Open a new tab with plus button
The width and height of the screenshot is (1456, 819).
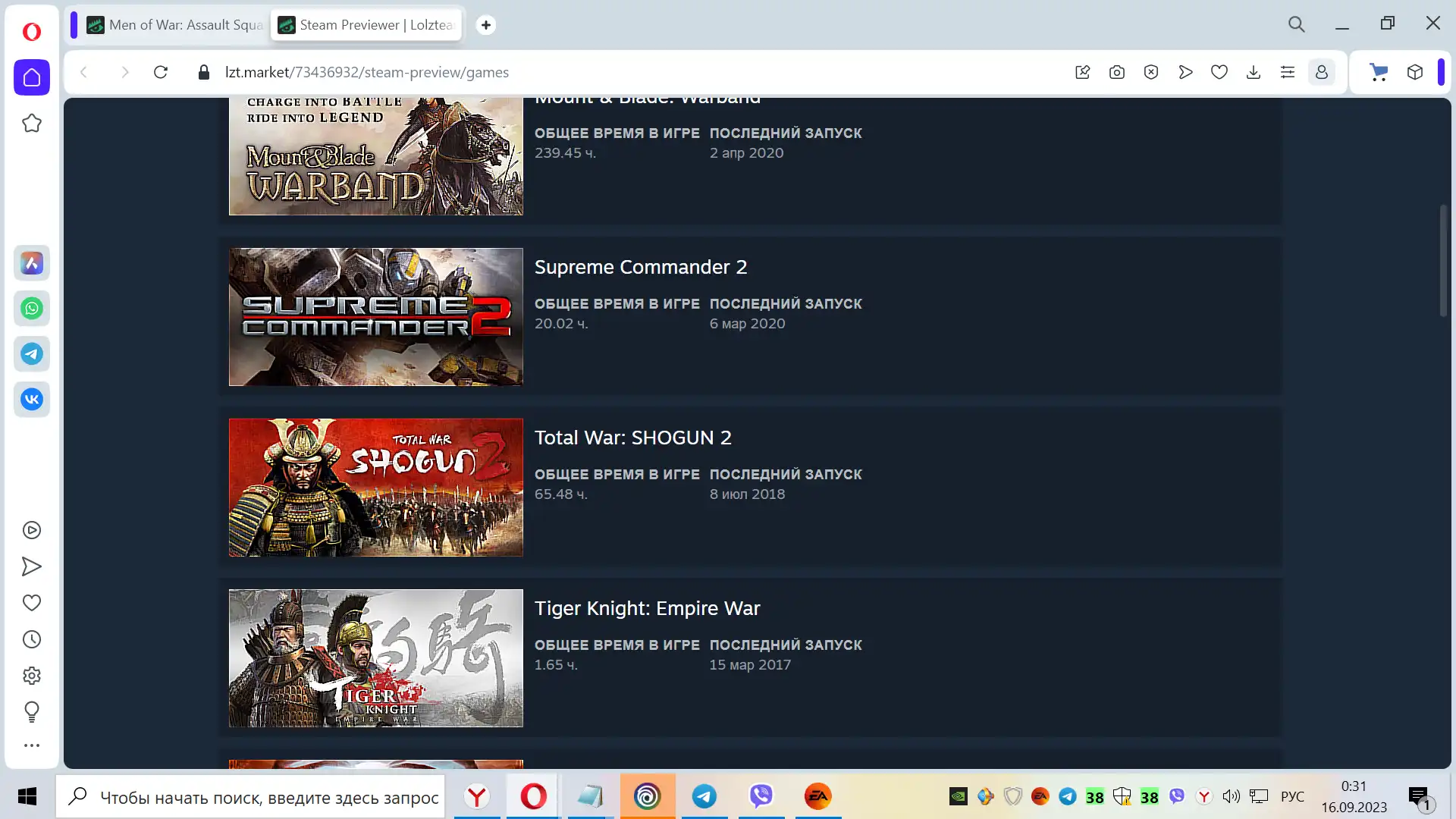point(486,25)
